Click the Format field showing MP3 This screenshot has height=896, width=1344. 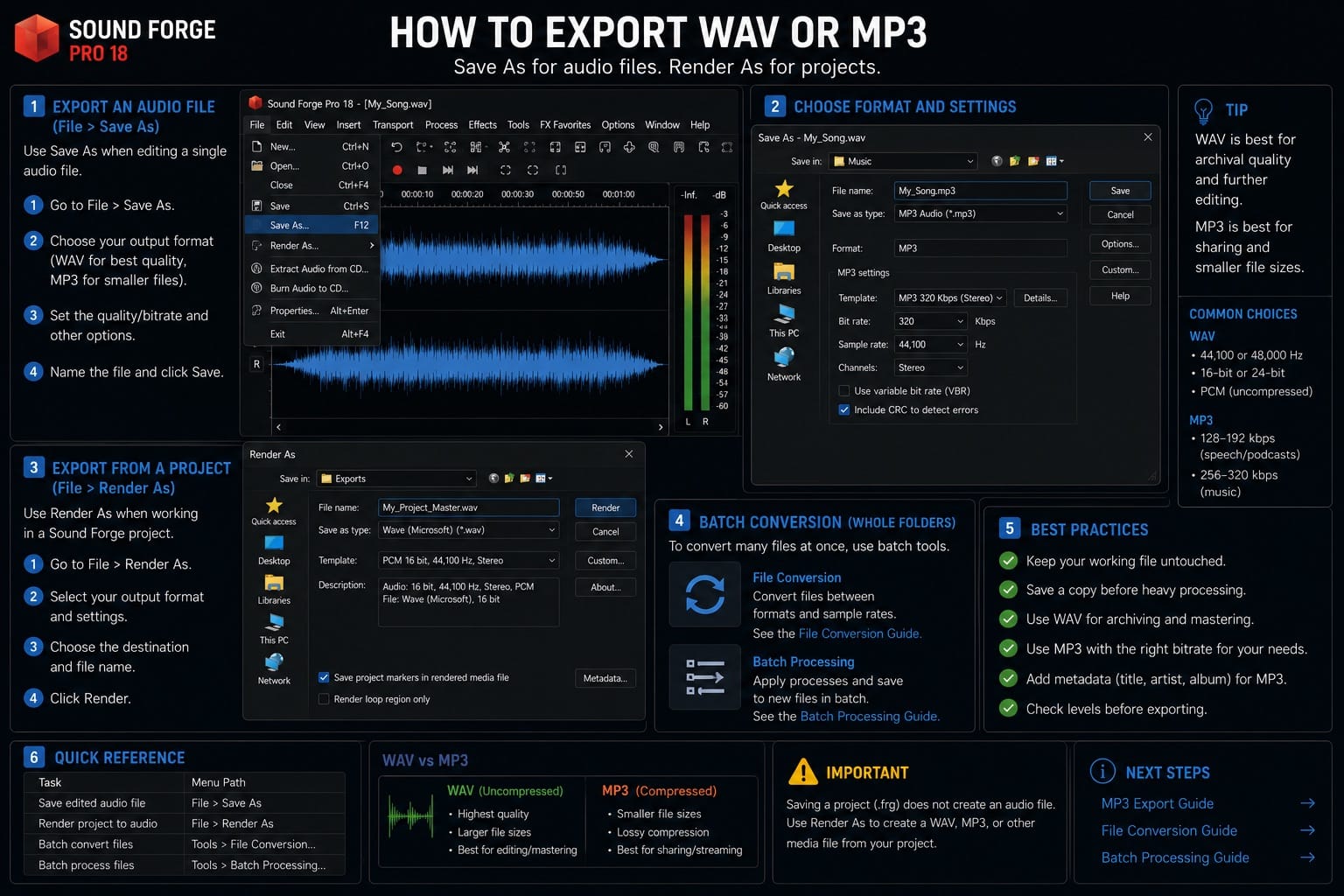point(981,248)
